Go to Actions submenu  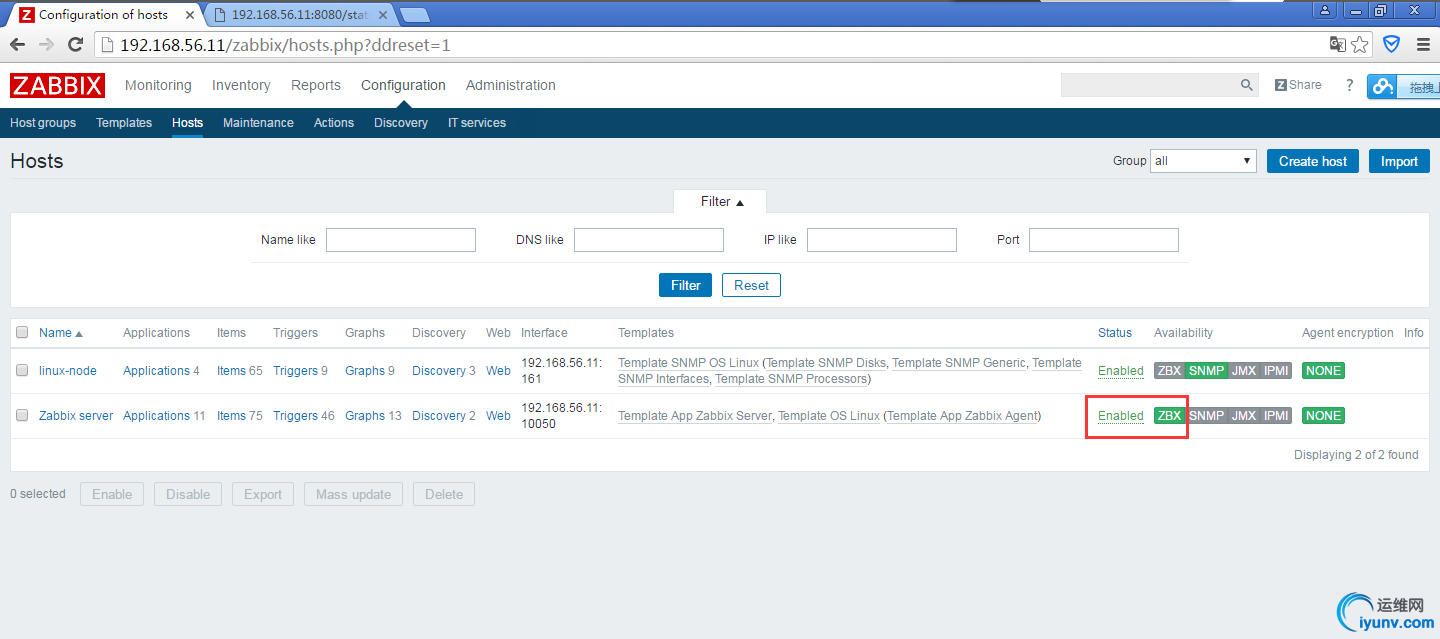(334, 123)
